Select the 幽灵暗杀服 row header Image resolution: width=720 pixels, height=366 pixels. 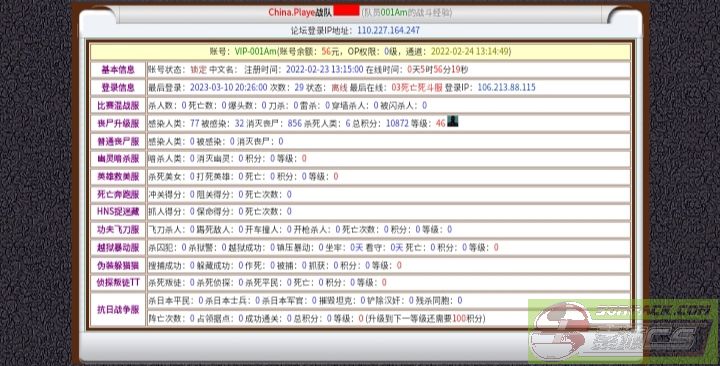point(118,158)
